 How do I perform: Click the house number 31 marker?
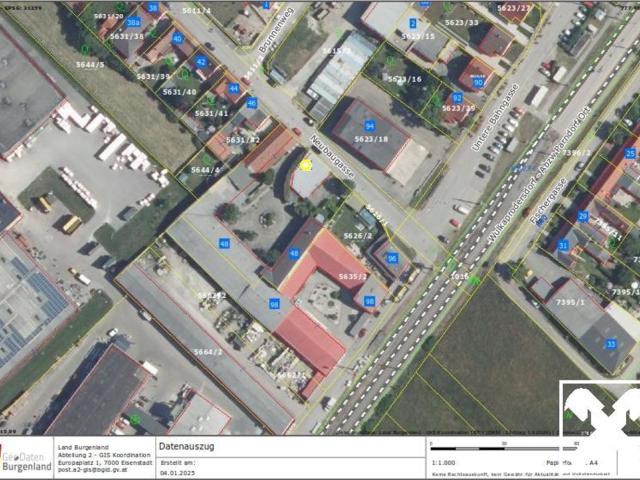click(563, 245)
